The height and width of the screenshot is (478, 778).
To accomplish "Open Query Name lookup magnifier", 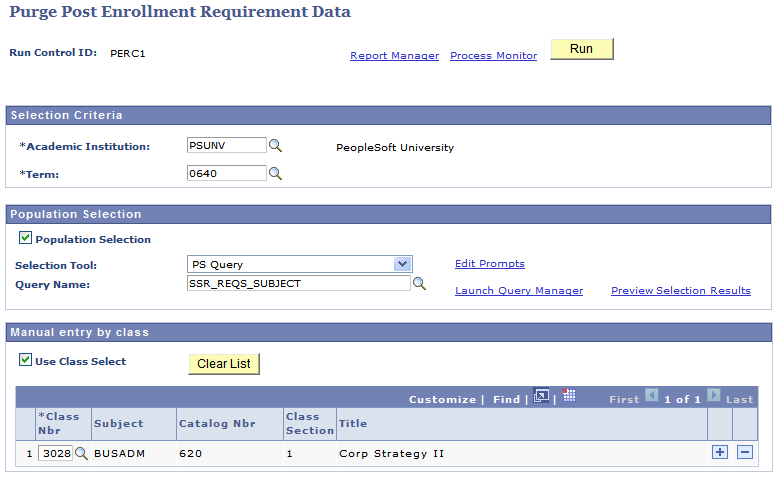I will (x=419, y=283).
